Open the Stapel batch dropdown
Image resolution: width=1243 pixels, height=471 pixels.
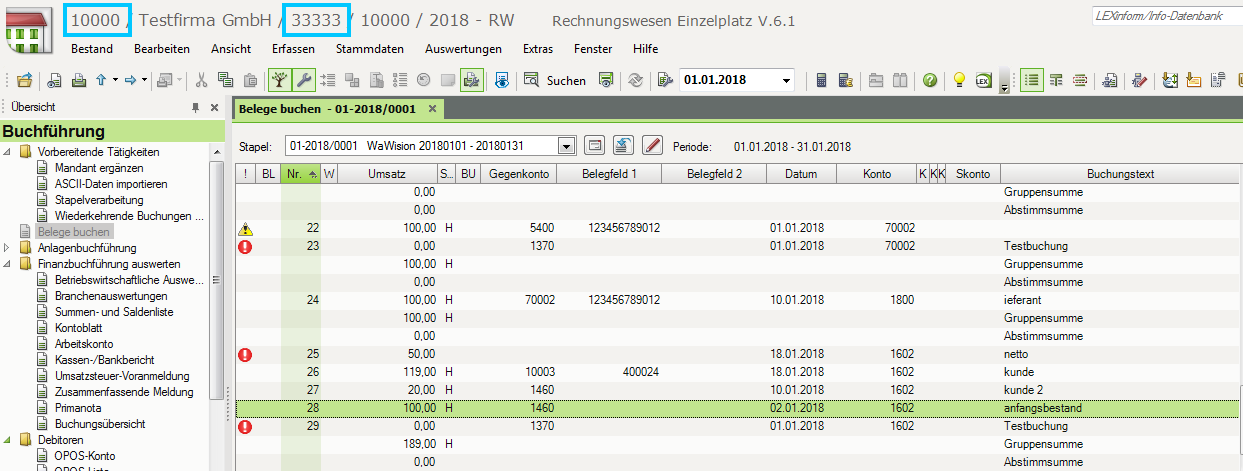point(566,146)
